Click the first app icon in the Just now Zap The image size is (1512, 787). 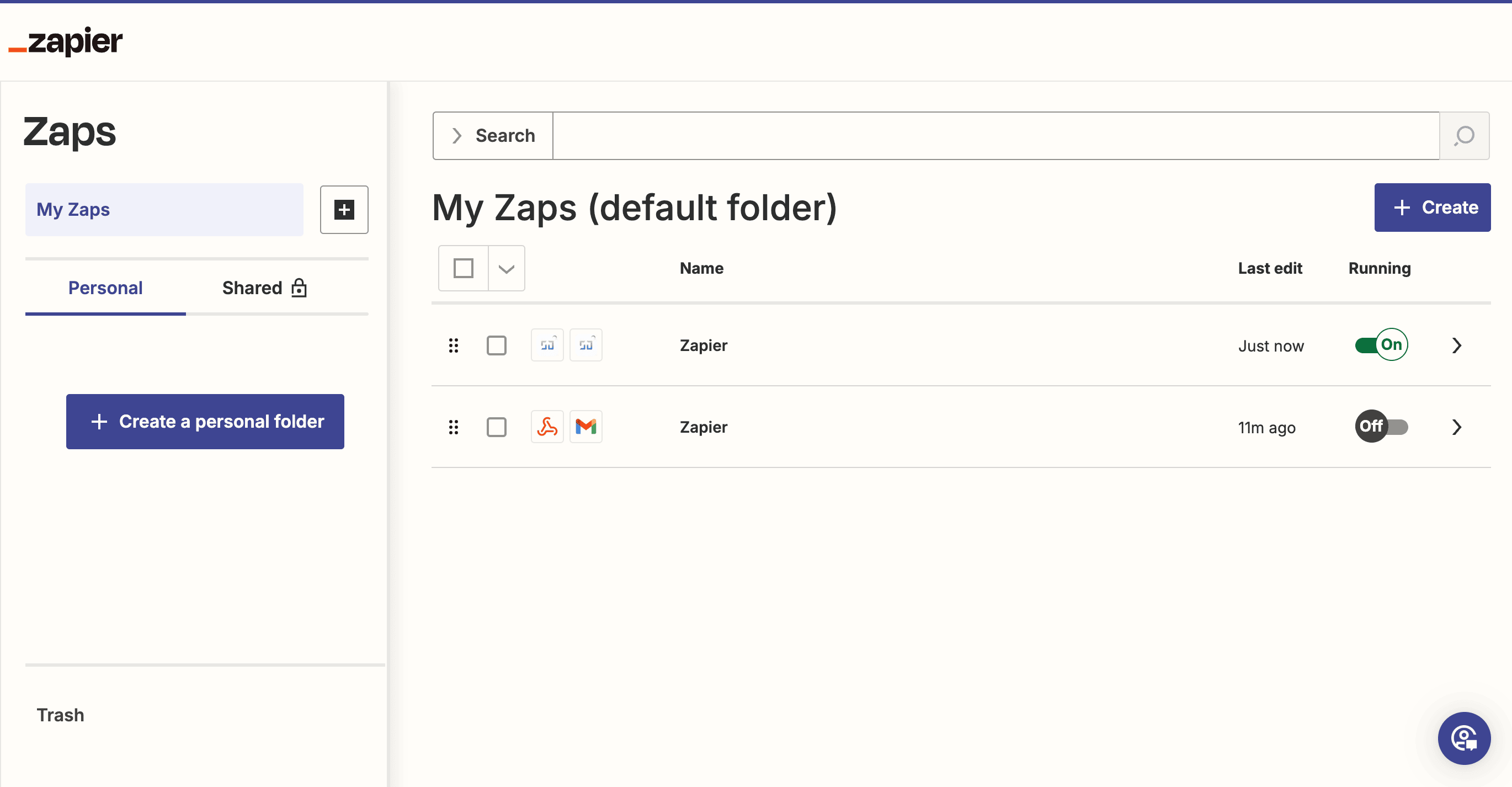[547, 345]
